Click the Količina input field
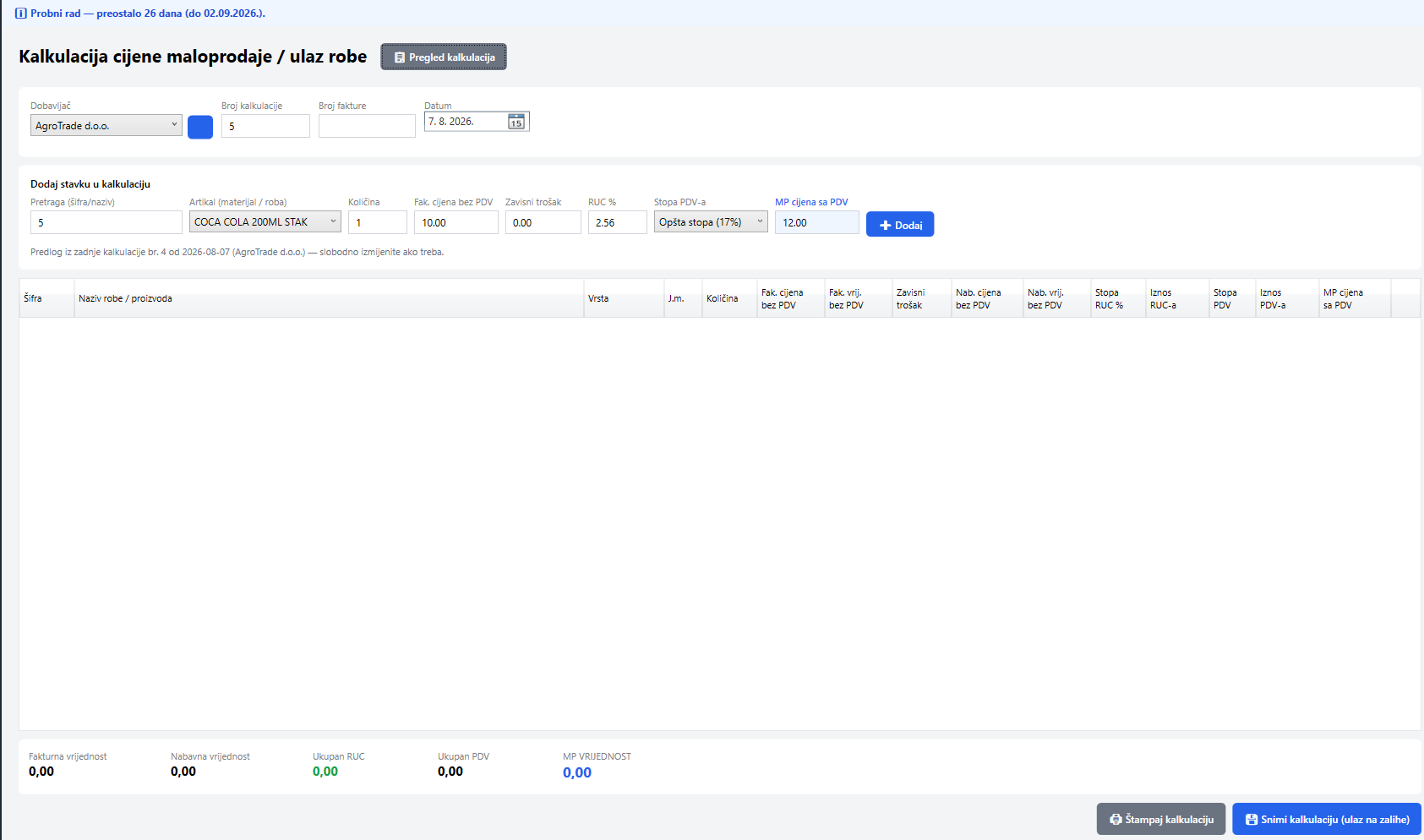 pyautogui.click(x=378, y=222)
